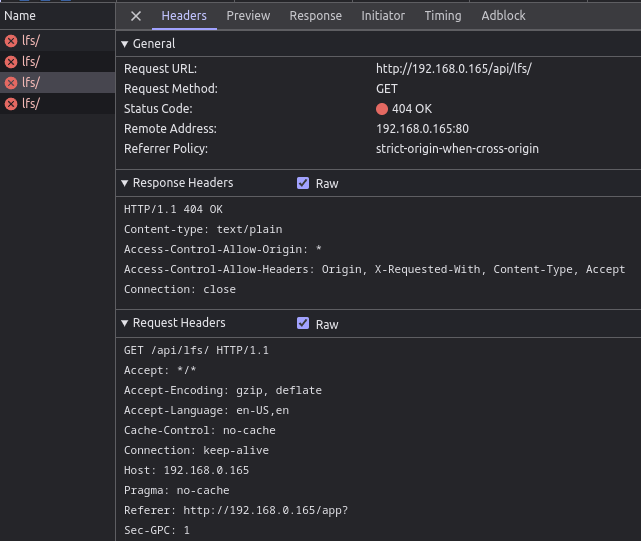Click the GET /api/lfs/ HTTP/1.1 line
Image resolution: width=641 pixels, height=541 pixels.
[196, 350]
